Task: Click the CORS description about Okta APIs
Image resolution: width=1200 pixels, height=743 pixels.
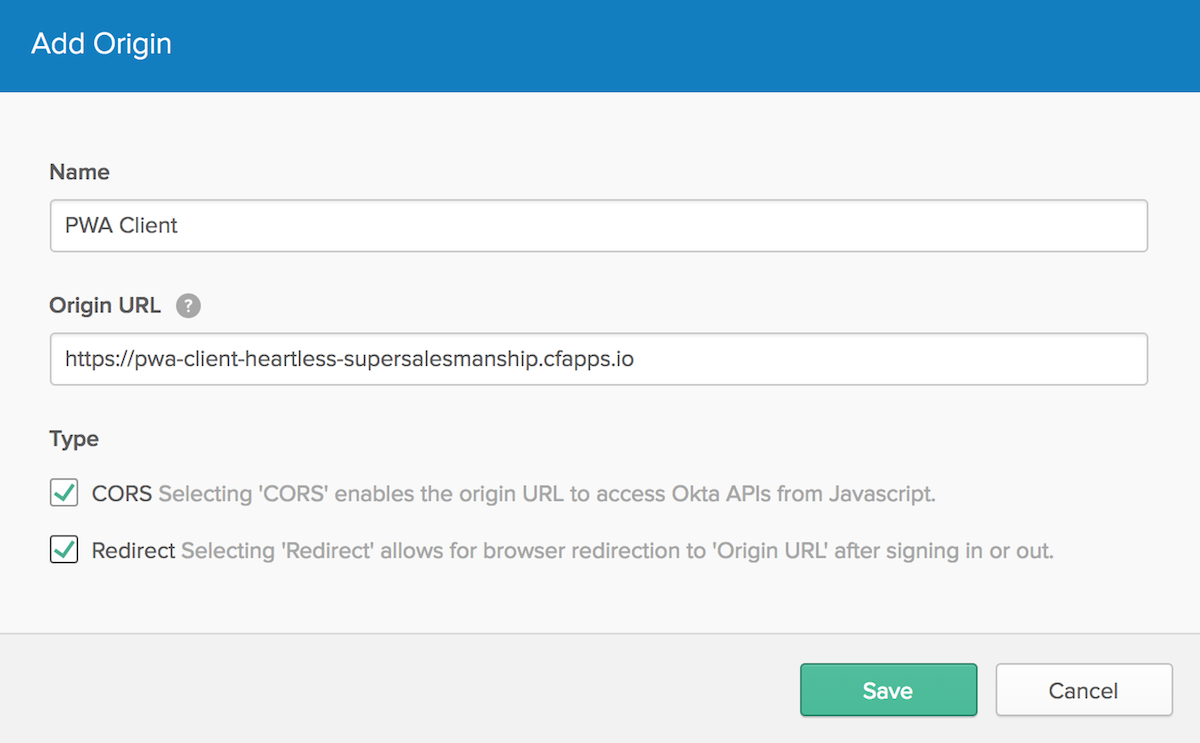Action: coord(546,494)
